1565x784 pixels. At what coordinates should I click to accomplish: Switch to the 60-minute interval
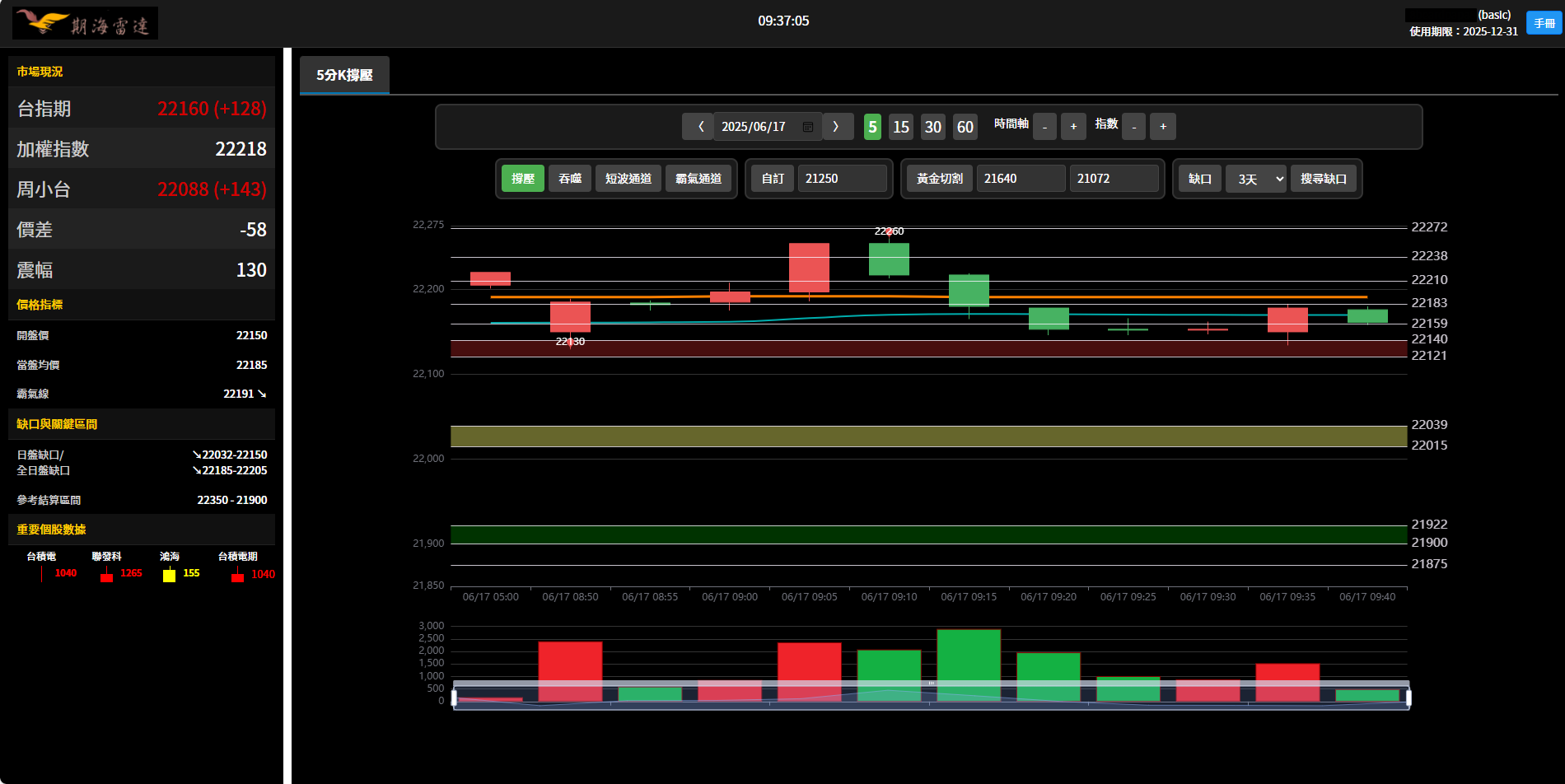coord(965,127)
